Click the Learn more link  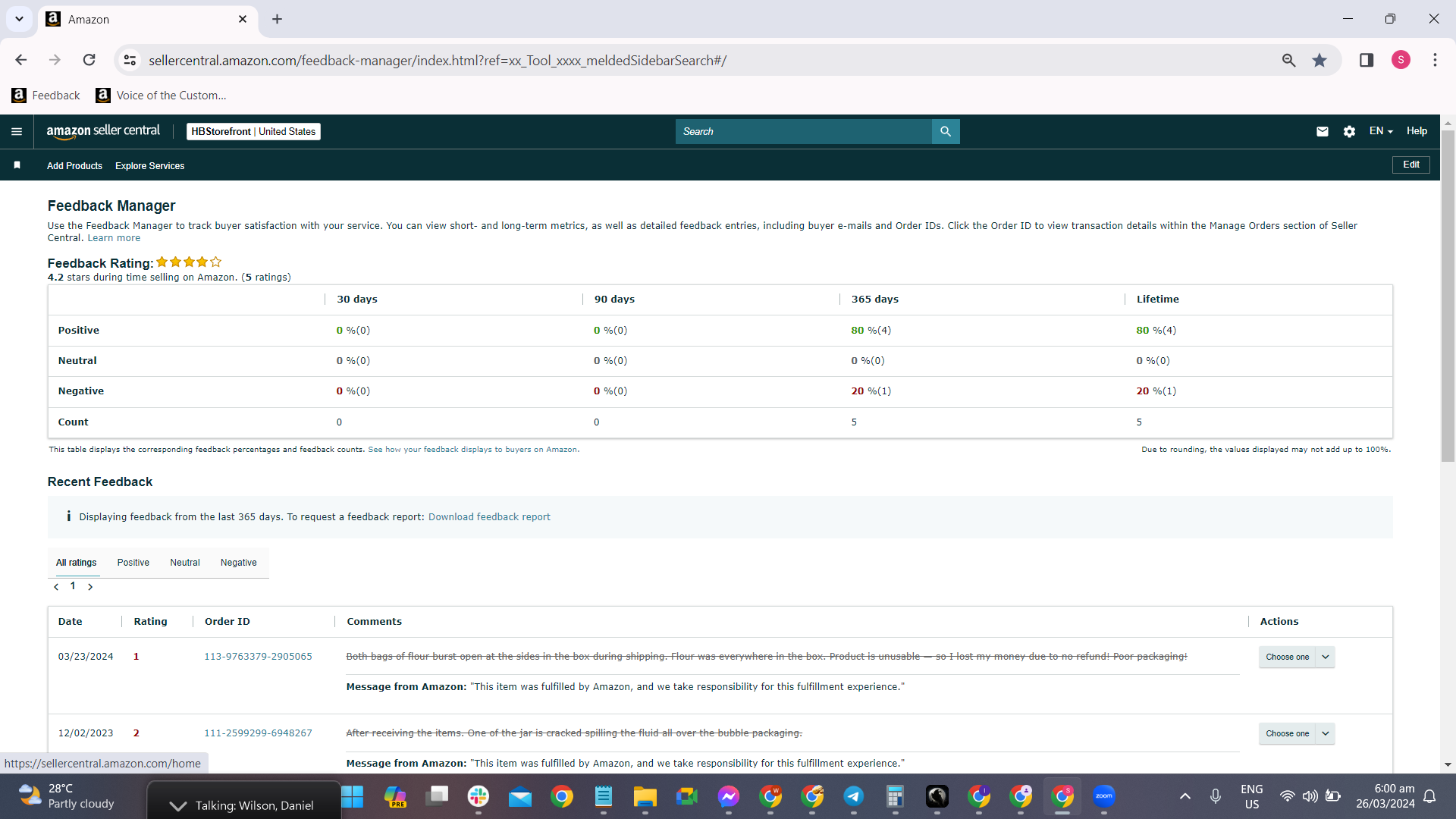pyautogui.click(x=114, y=238)
